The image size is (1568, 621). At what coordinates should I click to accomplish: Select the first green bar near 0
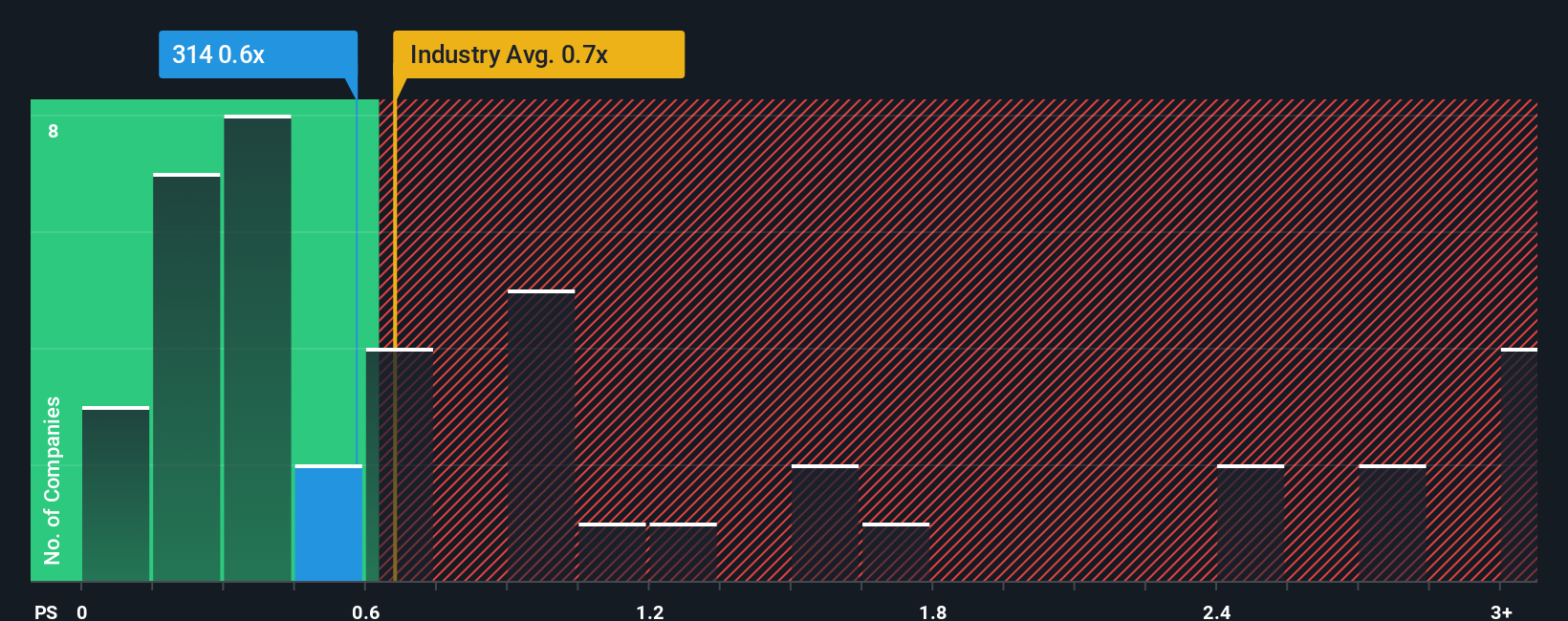116,494
